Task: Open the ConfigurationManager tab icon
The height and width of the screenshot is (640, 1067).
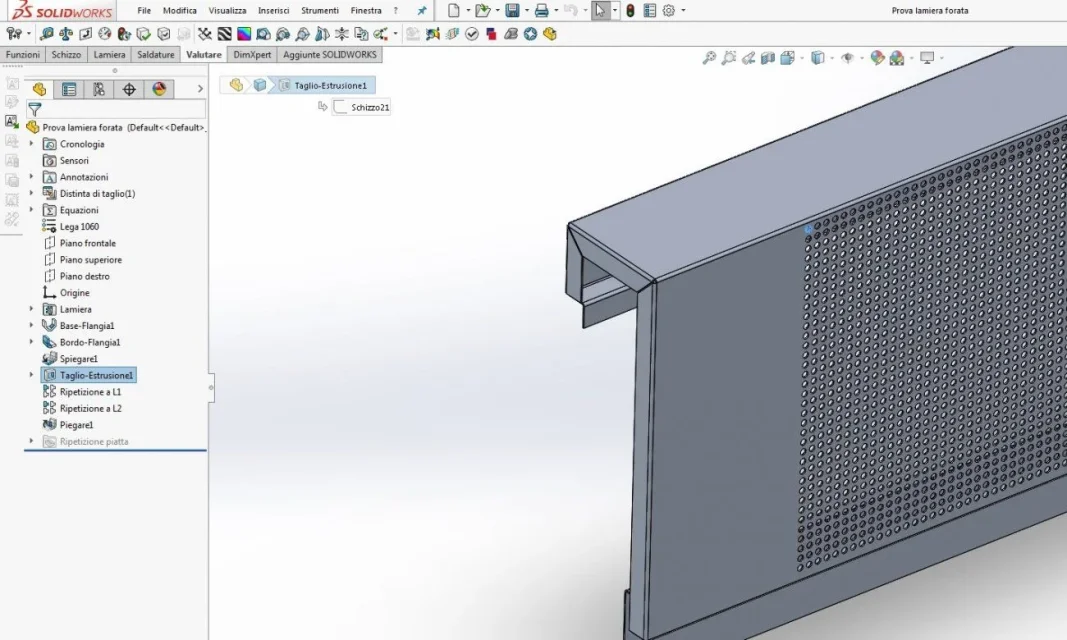Action: 99,89
